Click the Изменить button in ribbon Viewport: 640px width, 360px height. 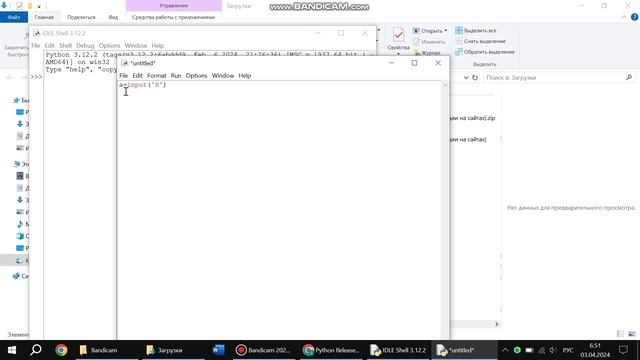[x=429, y=42]
